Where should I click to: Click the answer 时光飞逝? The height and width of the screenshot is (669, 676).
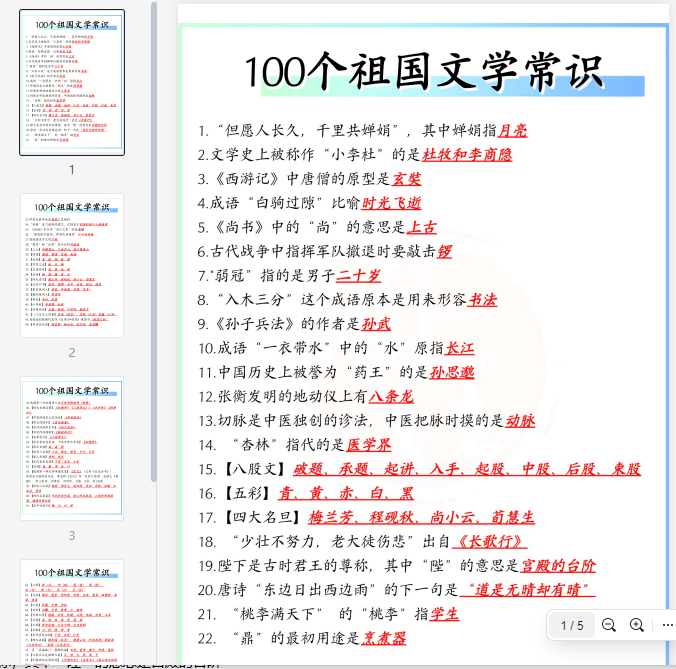click(x=391, y=203)
